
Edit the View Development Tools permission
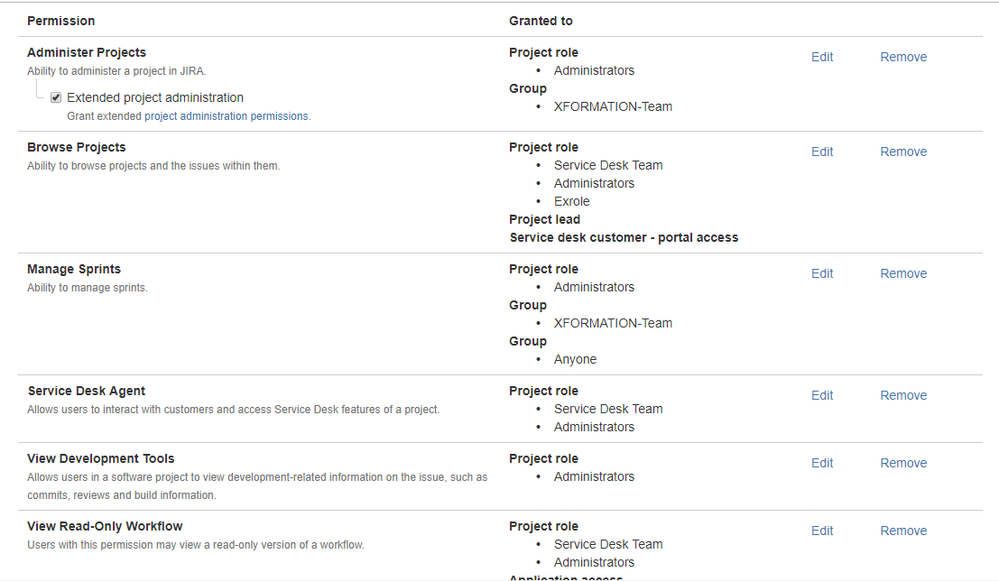(x=821, y=462)
